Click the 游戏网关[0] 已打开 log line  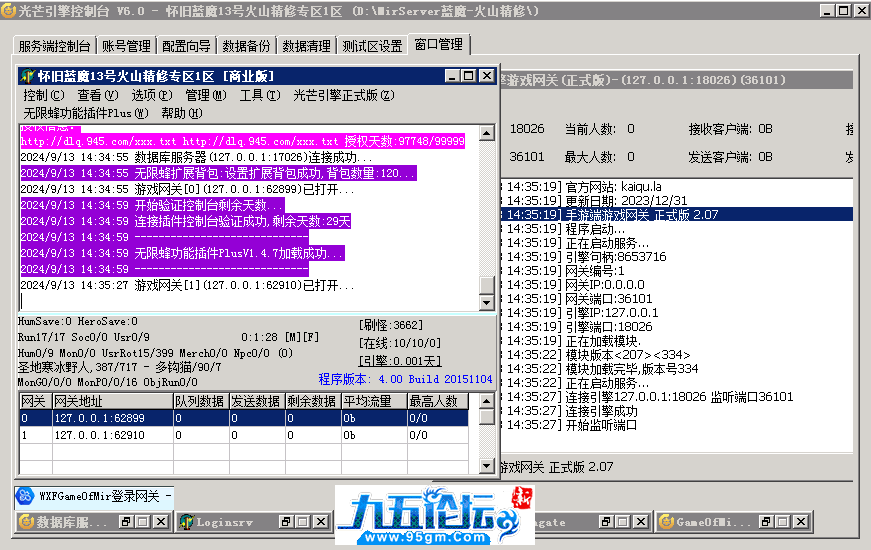[187, 189]
